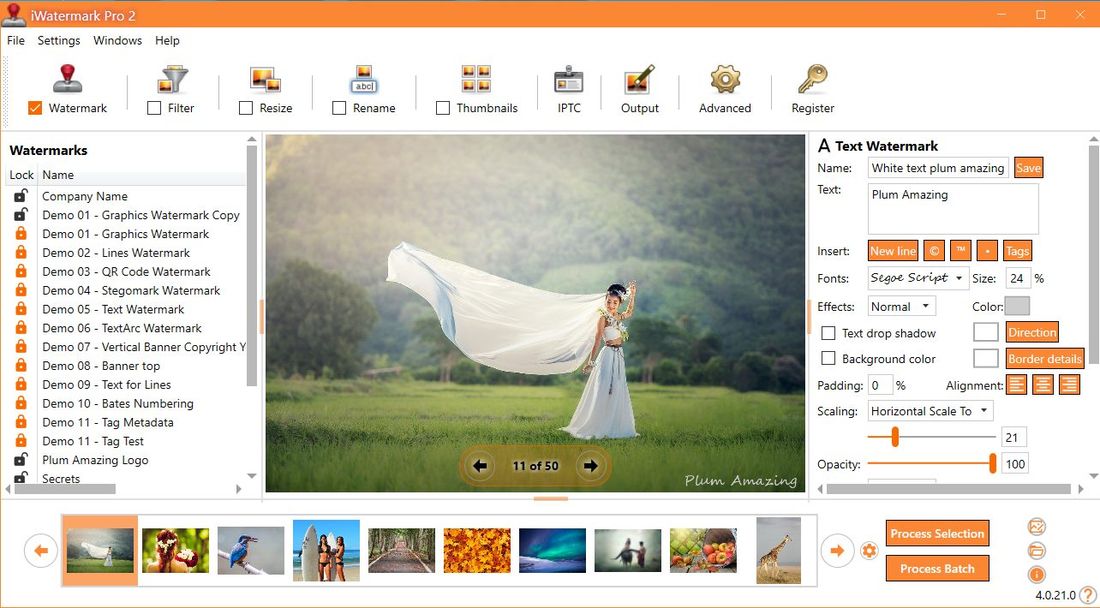Open the Effects dropdown
Viewport: 1100px width, 608px height.
[901, 306]
